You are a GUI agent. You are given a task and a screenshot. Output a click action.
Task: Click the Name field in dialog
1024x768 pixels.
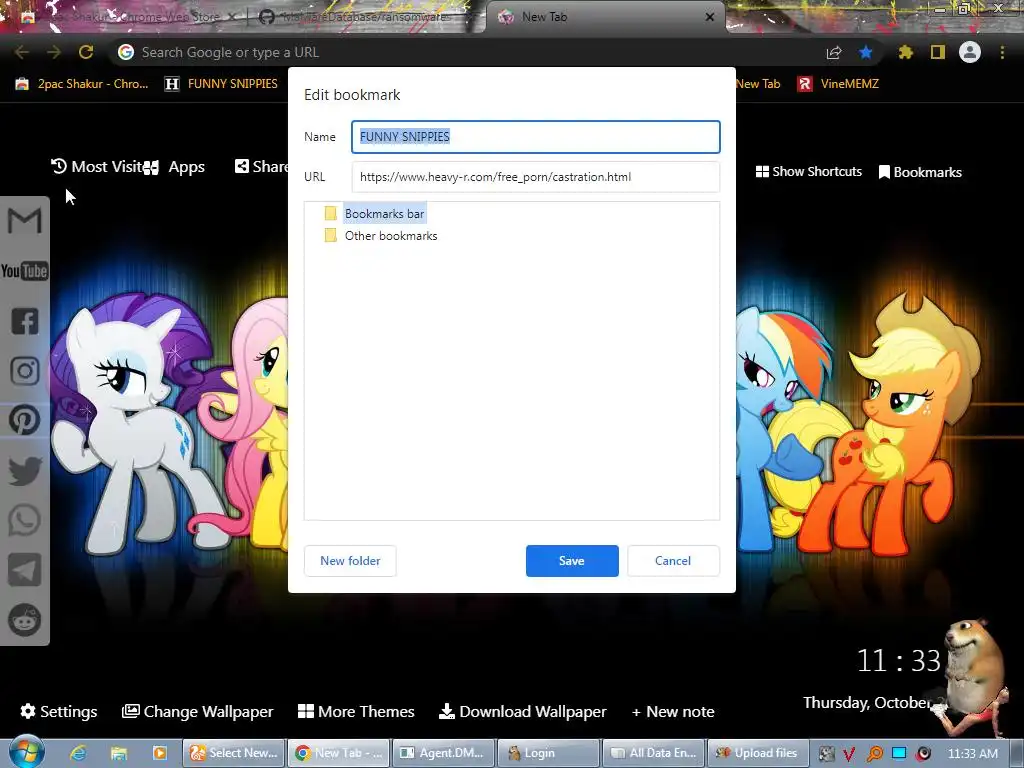pos(536,136)
